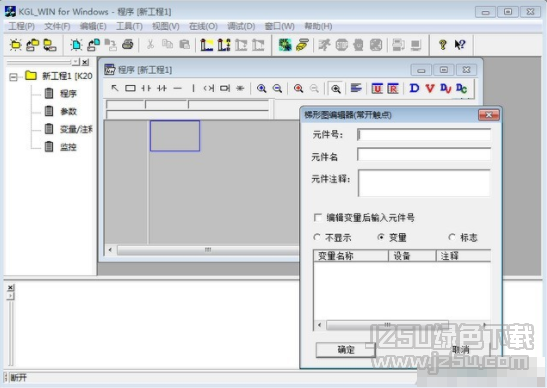
Task: Open the 调试(D) menu
Action: click(x=241, y=26)
